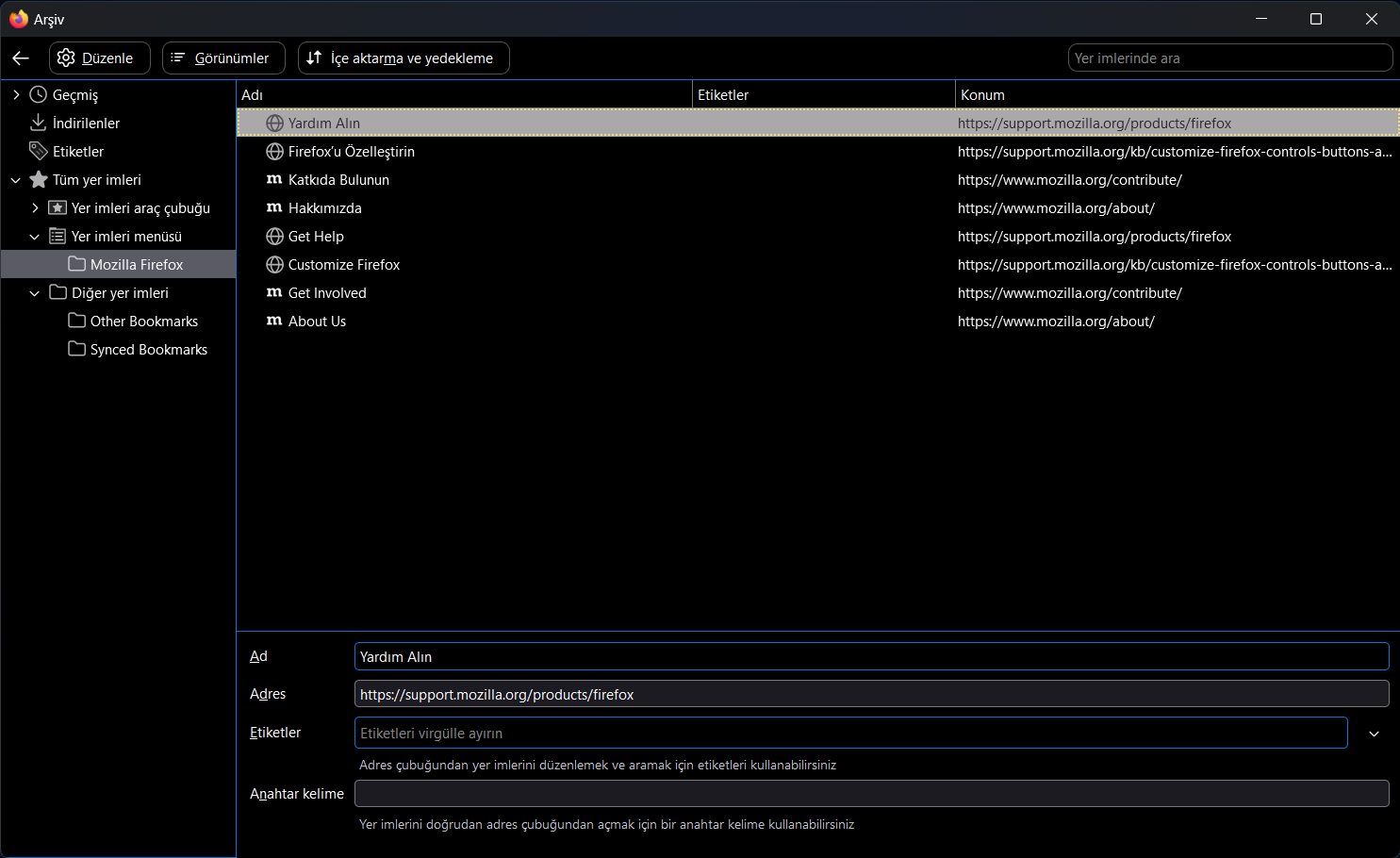Viewport: 1400px width, 858px height.
Task: Select the Etiketler tree item label
Action: [x=78, y=152]
